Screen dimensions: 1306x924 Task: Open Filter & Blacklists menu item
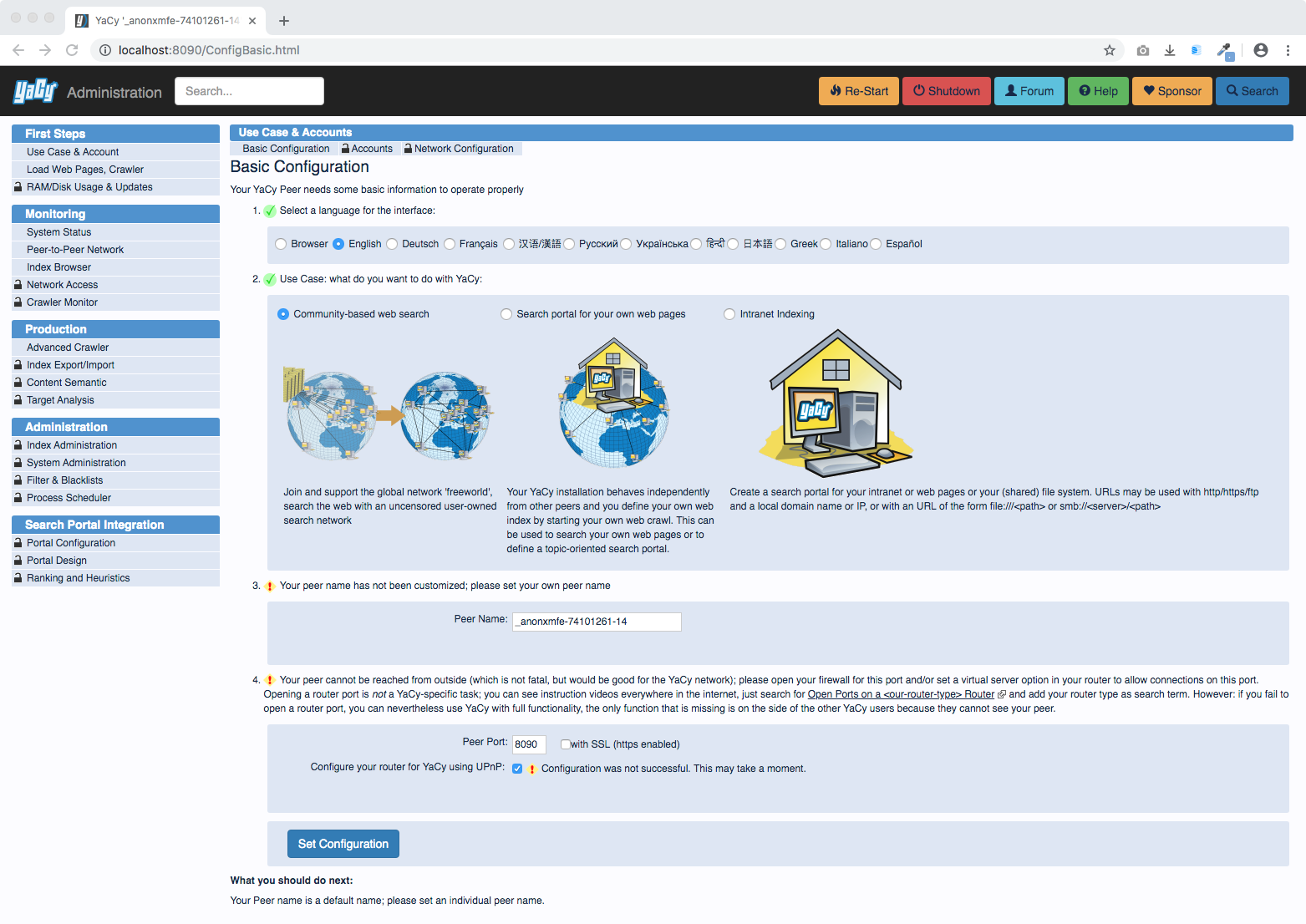coord(115,480)
